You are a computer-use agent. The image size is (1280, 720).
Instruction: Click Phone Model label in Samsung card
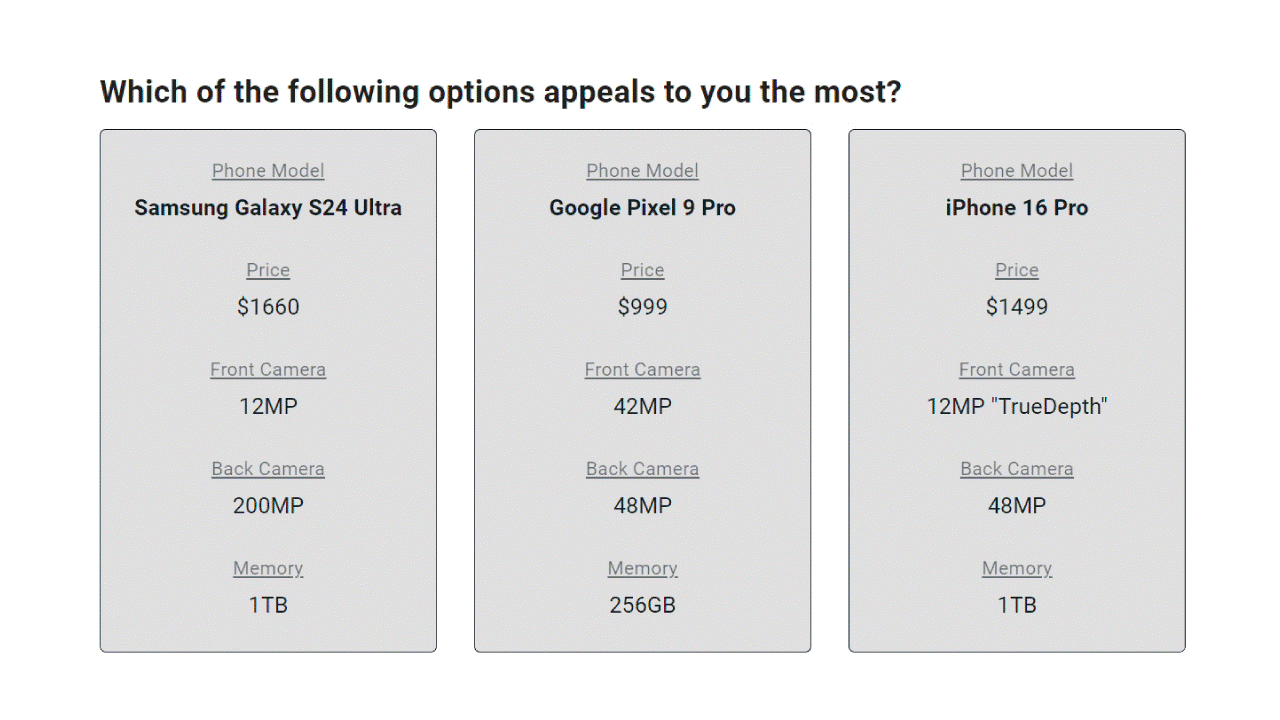tap(268, 171)
